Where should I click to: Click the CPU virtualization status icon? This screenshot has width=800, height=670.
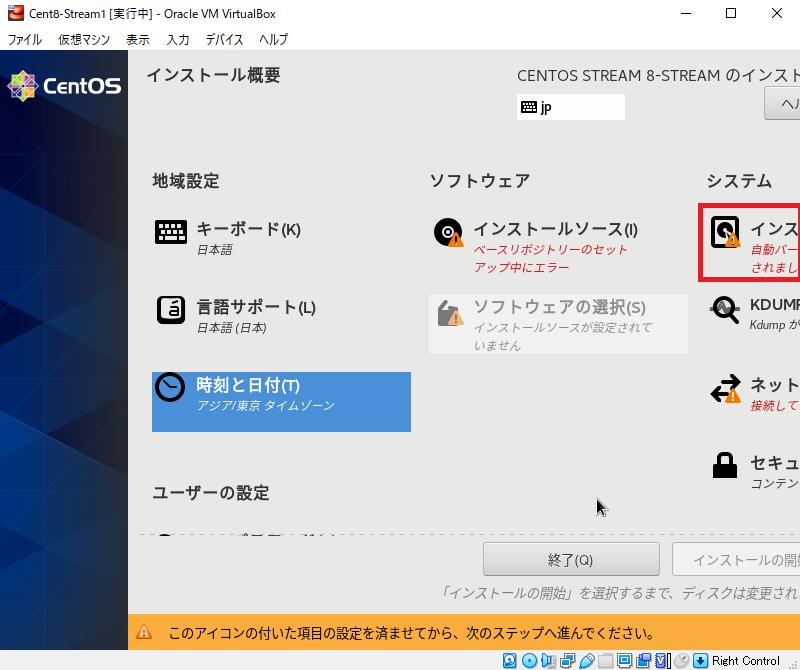[x=662, y=661]
